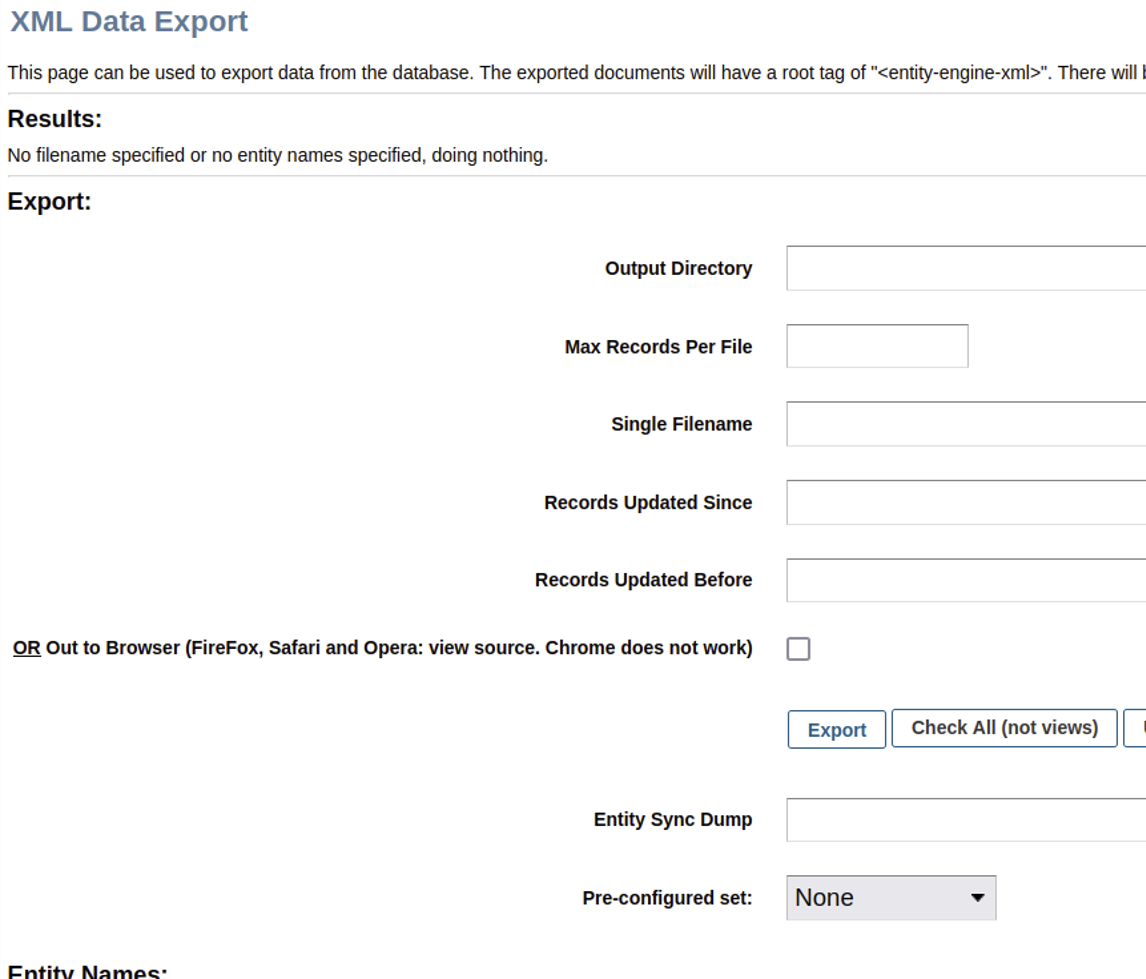1146x979 pixels.
Task: Click the Check All (not views) button
Action: click(x=1004, y=728)
